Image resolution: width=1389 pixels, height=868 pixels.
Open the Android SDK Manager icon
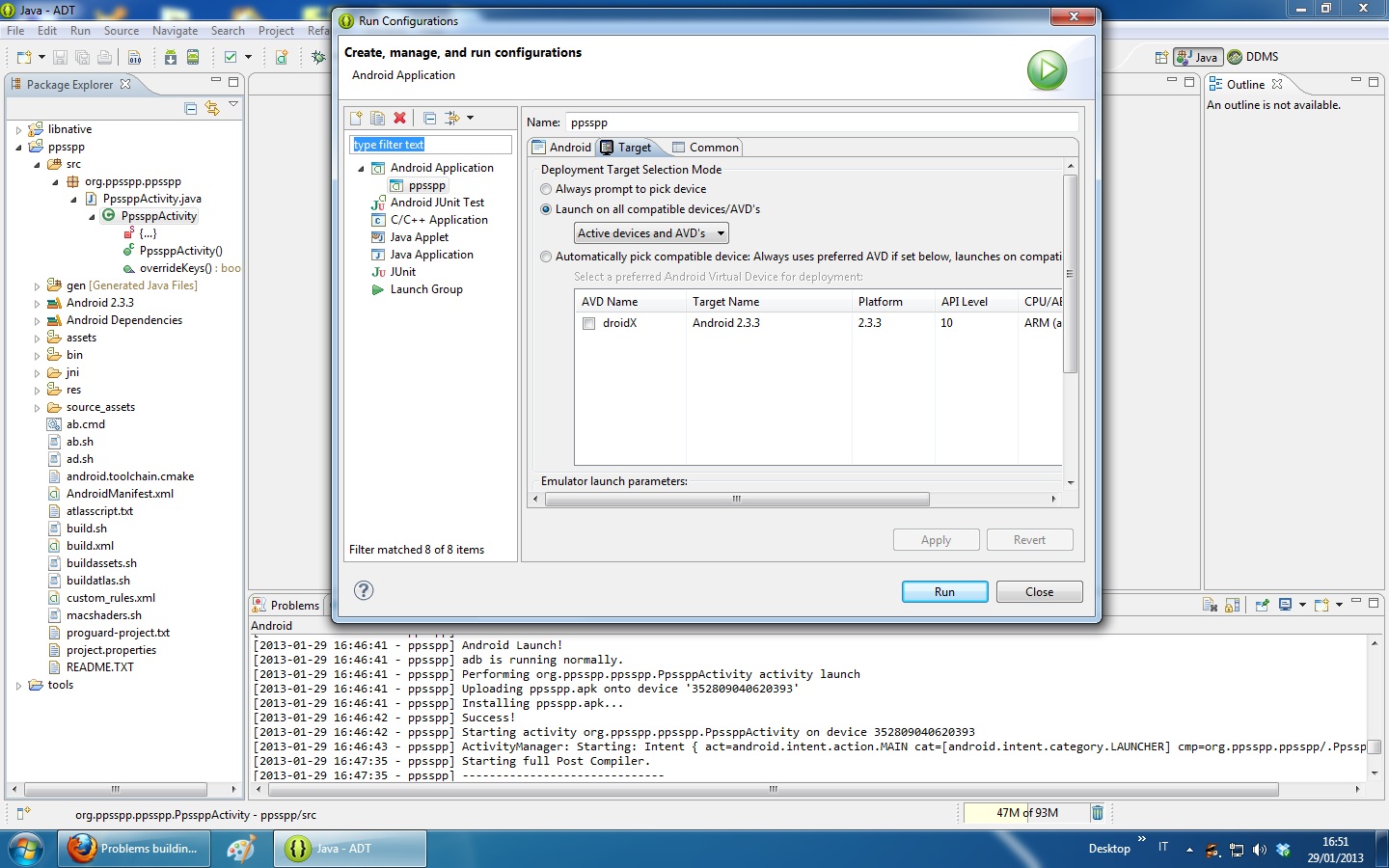171,57
